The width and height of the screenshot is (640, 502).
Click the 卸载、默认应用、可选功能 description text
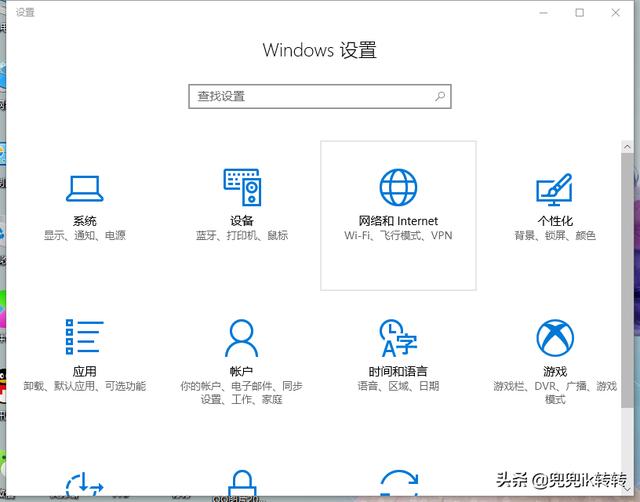pos(84,386)
